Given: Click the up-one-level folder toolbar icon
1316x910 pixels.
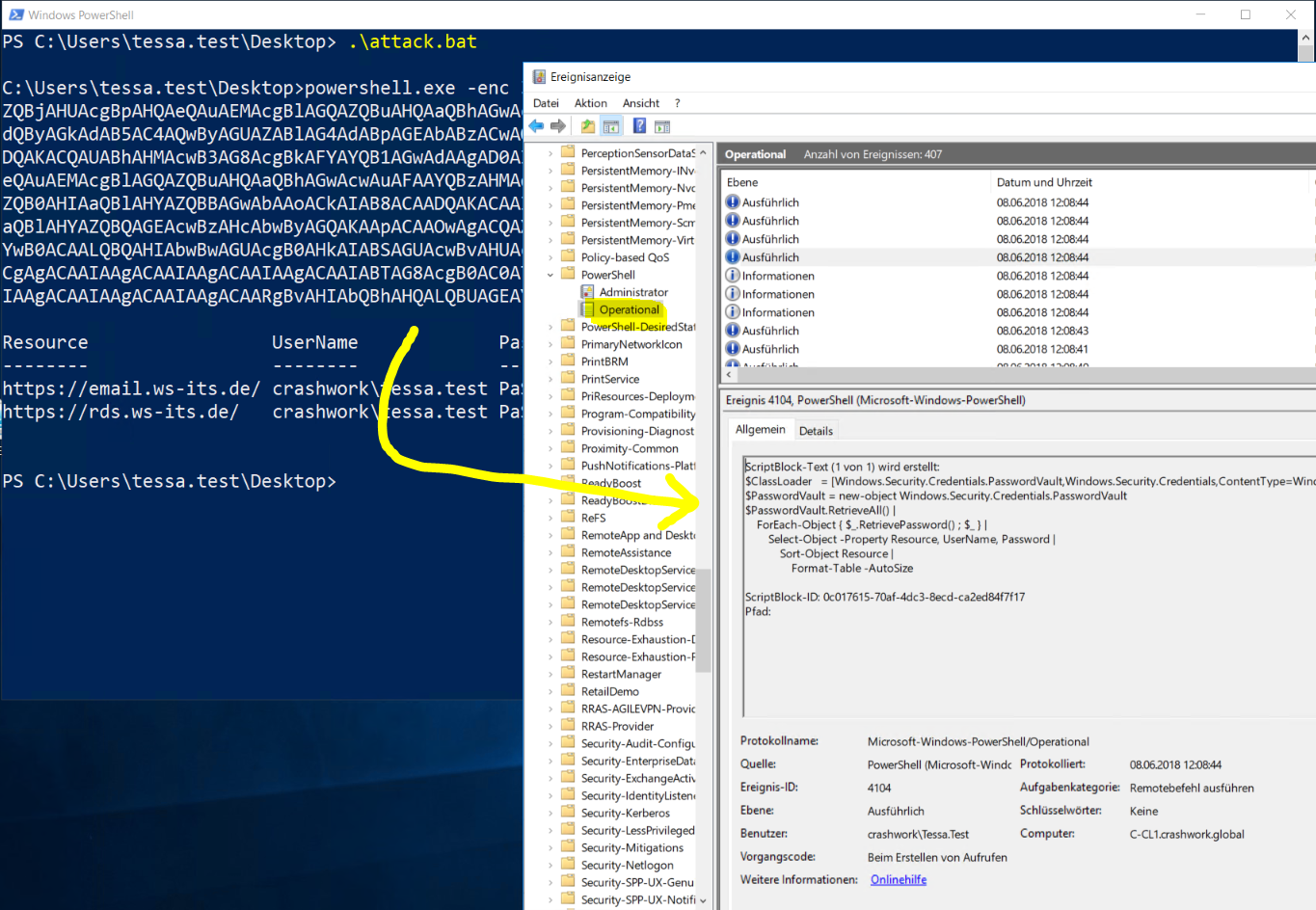Looking at the screenshot, I should (x=588, y=126).
